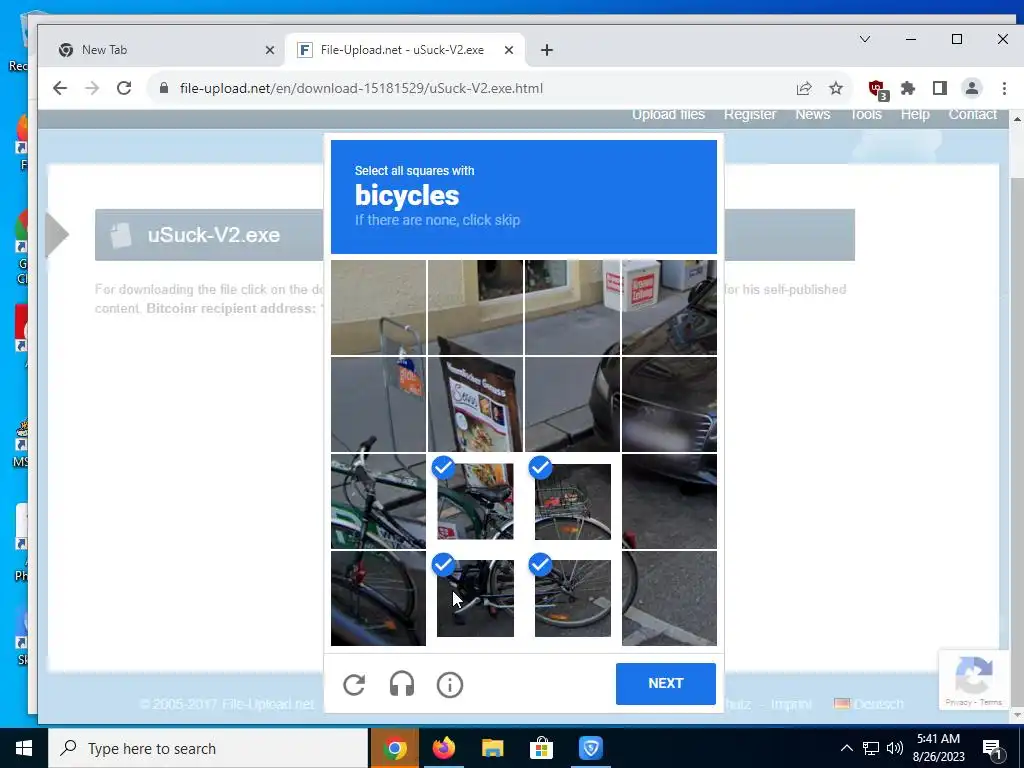
Task: Open File Explorer from the taskbar
Action: (x=492, y=748)
